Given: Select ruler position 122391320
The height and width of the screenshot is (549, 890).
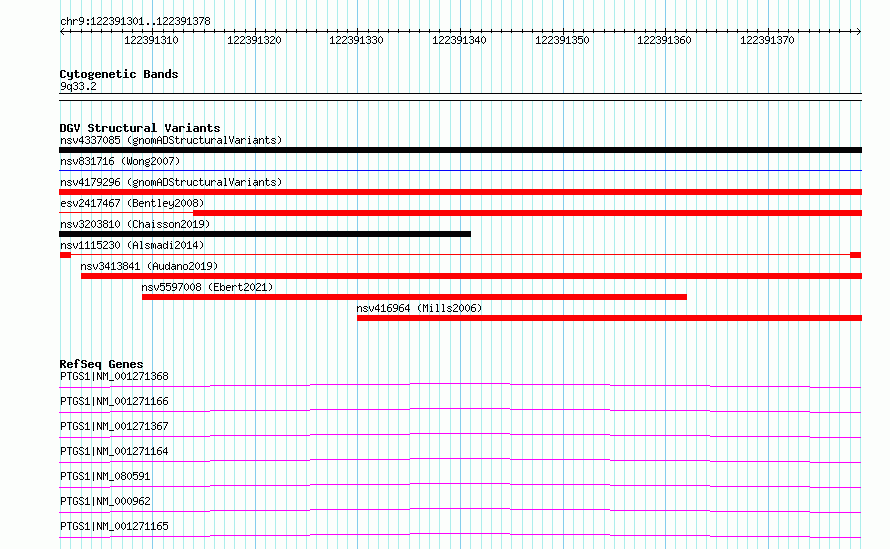Looking at the screenshot, I should click(254, 40).
